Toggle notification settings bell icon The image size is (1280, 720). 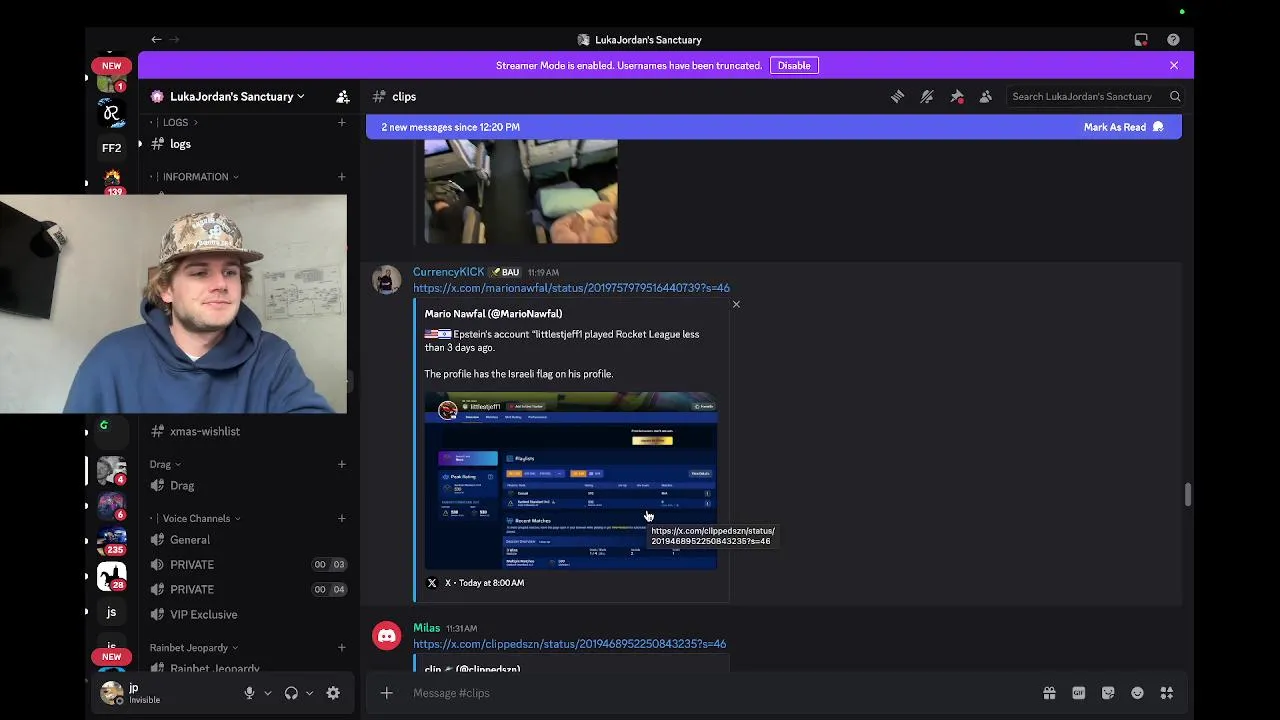click(x=927, y=97)
